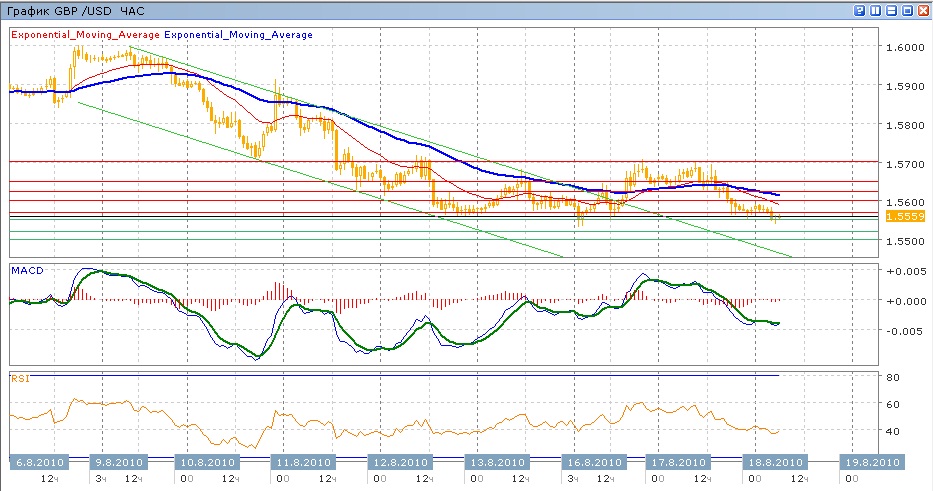Screen dimensions: 933x491
Task: Close the GBP/USD chart window
Action: point(923,10)
